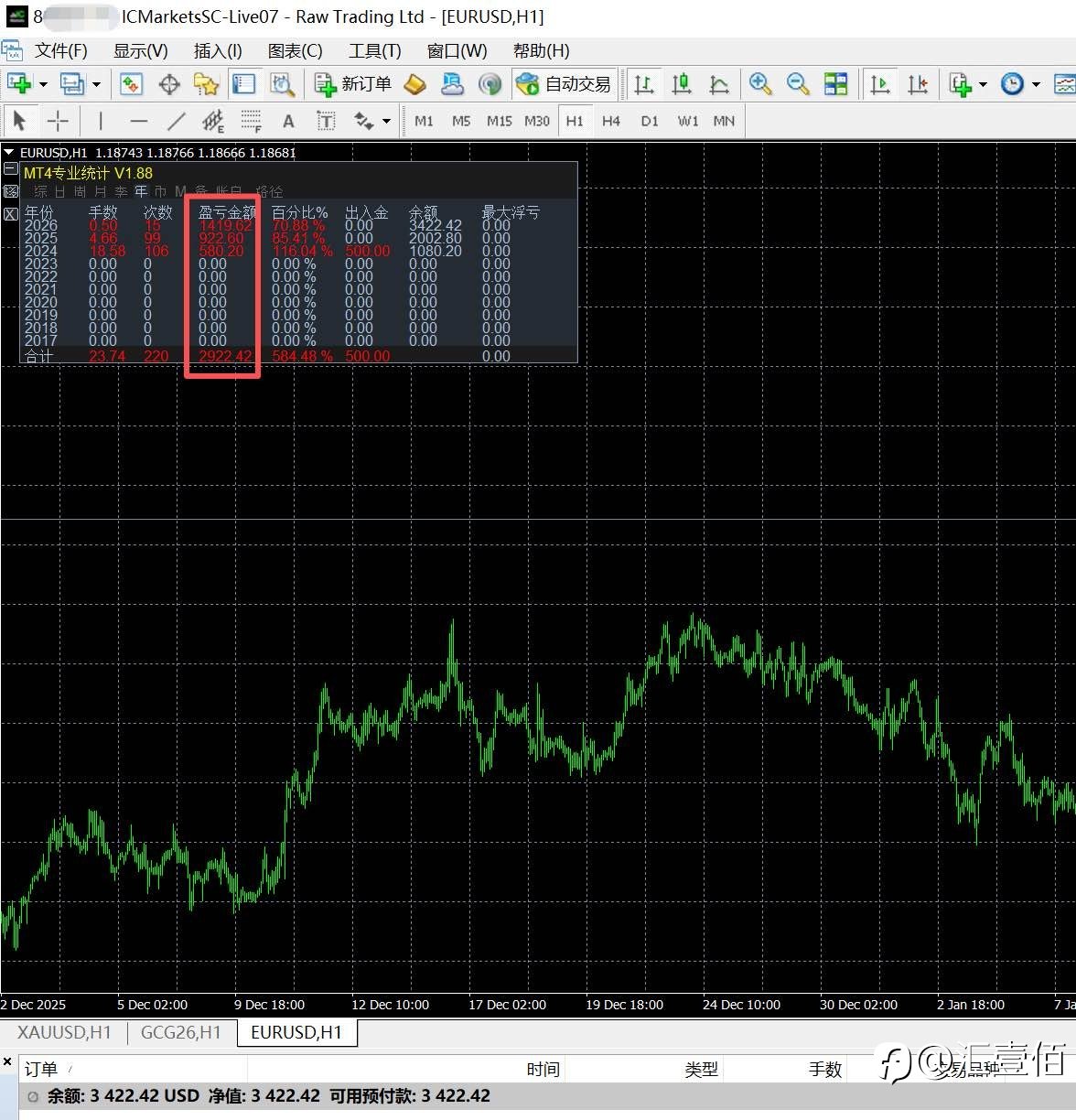Open the Navigator star-folder icon
Image resolution: width=1076 pixels, height=1120 pixels.
pos(207,84)
